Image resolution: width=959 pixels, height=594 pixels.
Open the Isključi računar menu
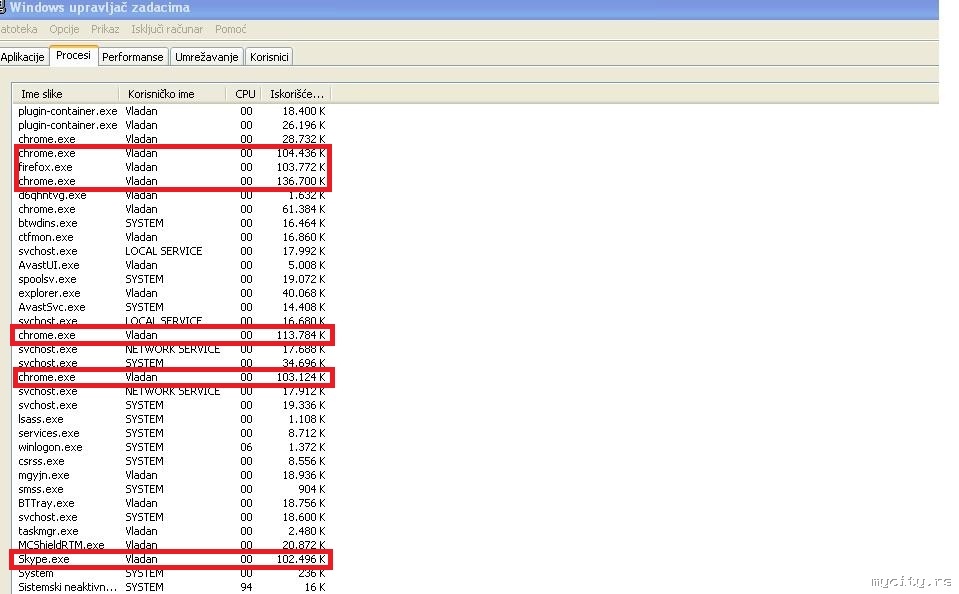[x=166, y=29]
